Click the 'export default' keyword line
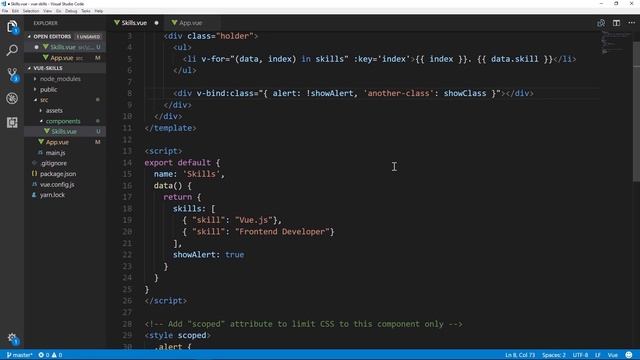Viewport: 640px width, 360px height. point(182,162)
